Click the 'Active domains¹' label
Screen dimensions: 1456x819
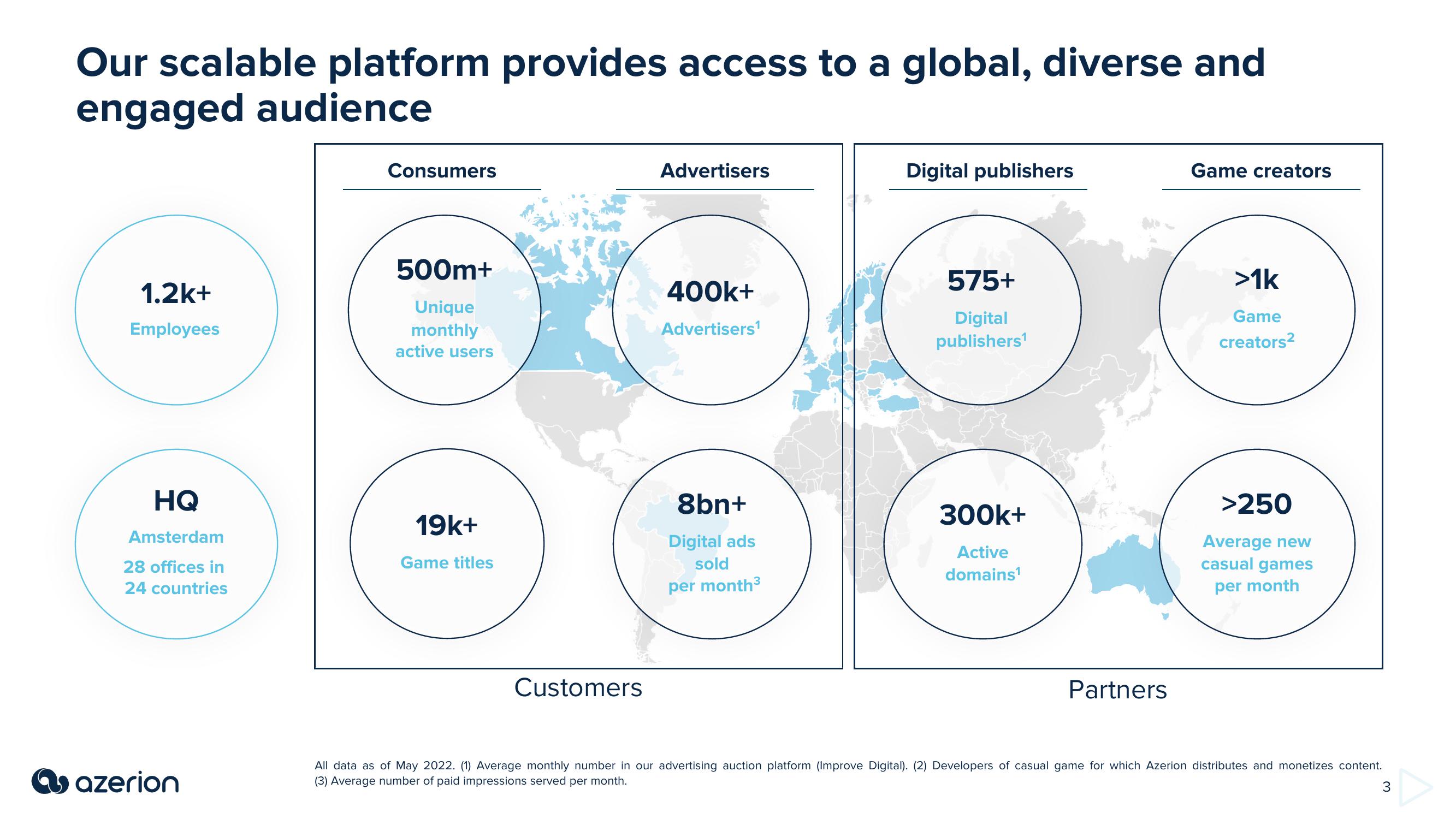tap(982, 563)
